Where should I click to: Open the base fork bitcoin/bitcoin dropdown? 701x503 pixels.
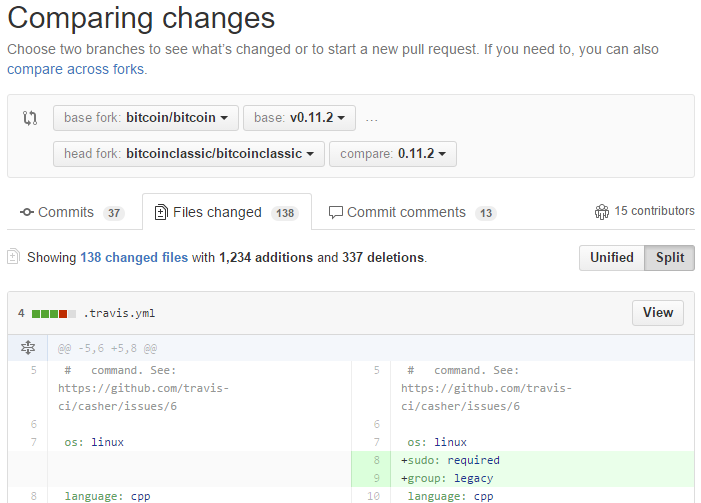pyautogui.click(x=146, y=118)
